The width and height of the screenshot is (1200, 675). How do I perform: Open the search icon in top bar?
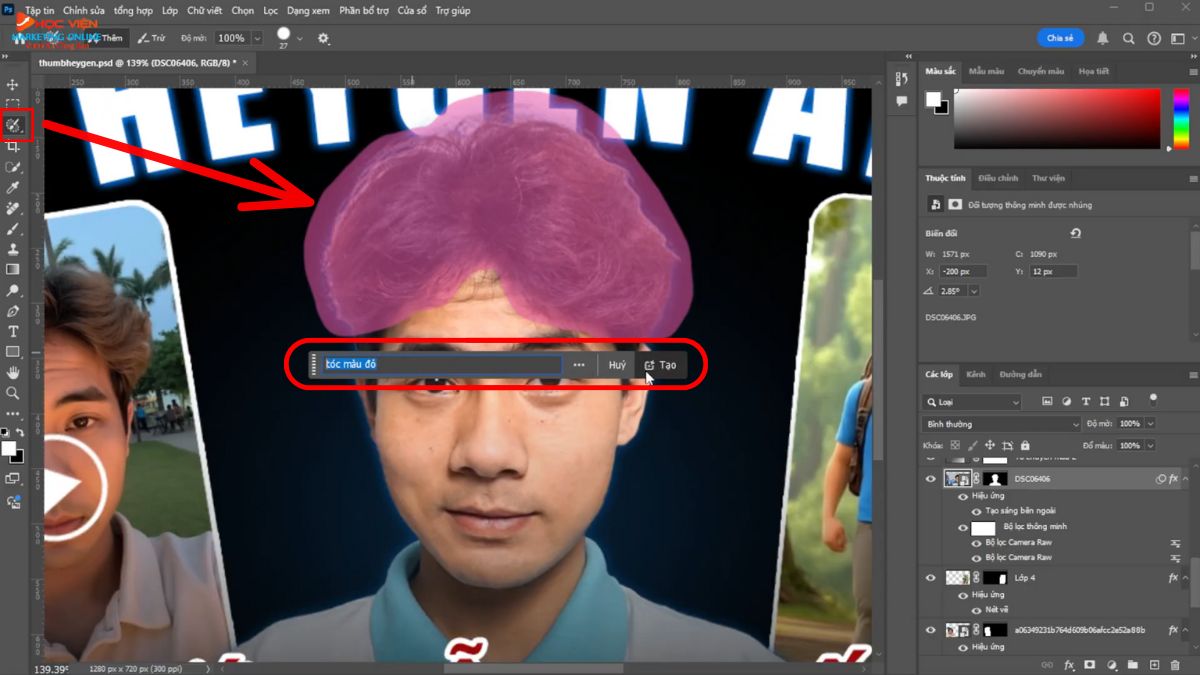1128,38
